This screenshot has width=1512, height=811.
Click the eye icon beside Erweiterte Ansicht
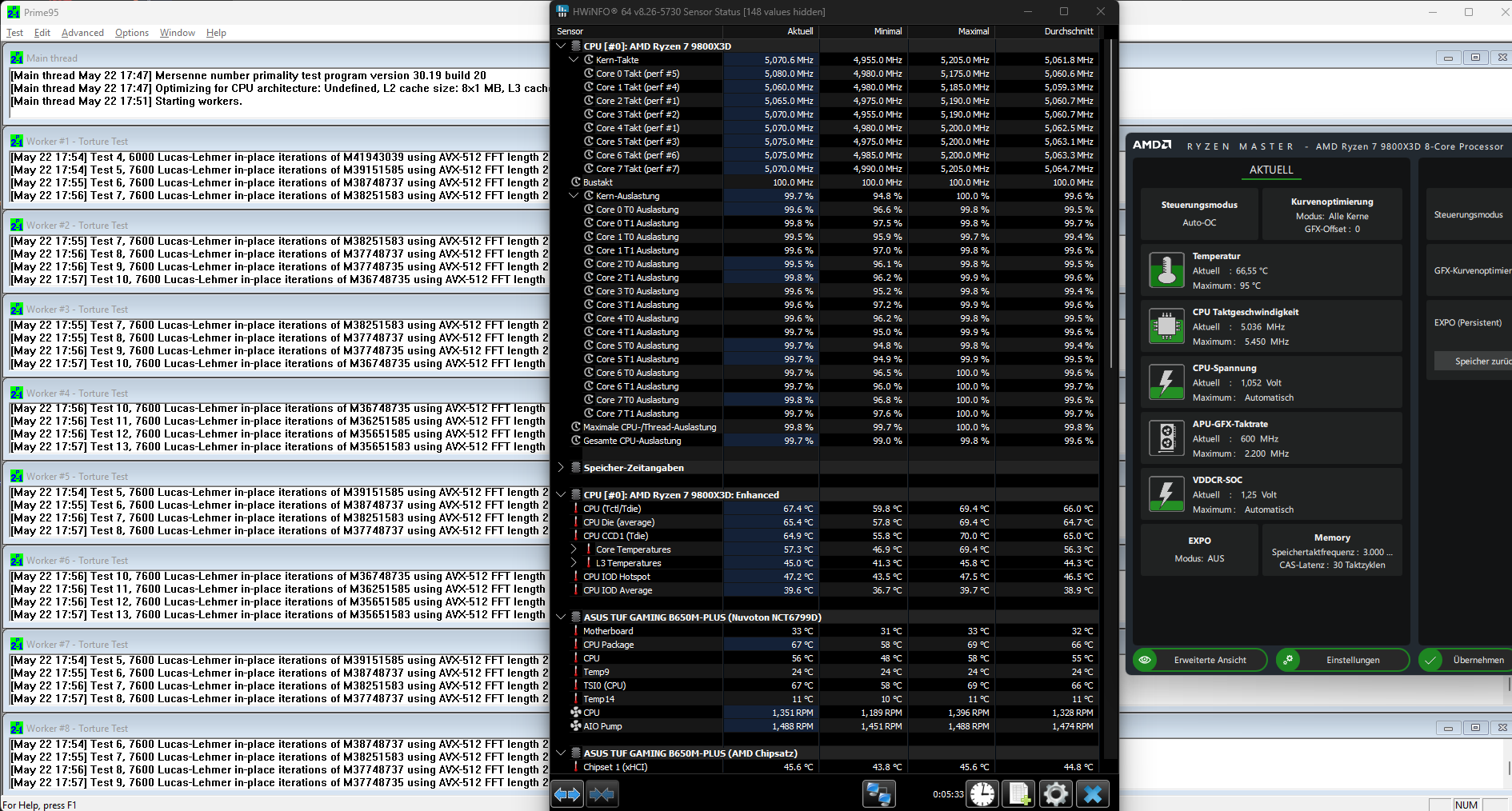(x=1146, y=660)
